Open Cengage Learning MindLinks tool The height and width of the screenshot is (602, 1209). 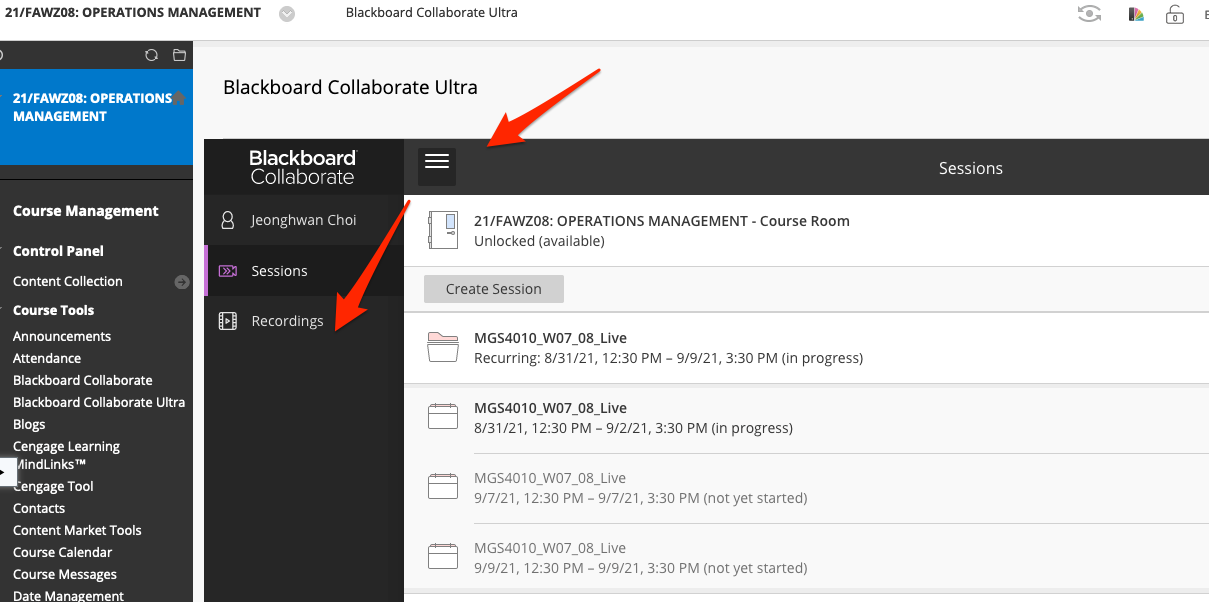(66, 456)
